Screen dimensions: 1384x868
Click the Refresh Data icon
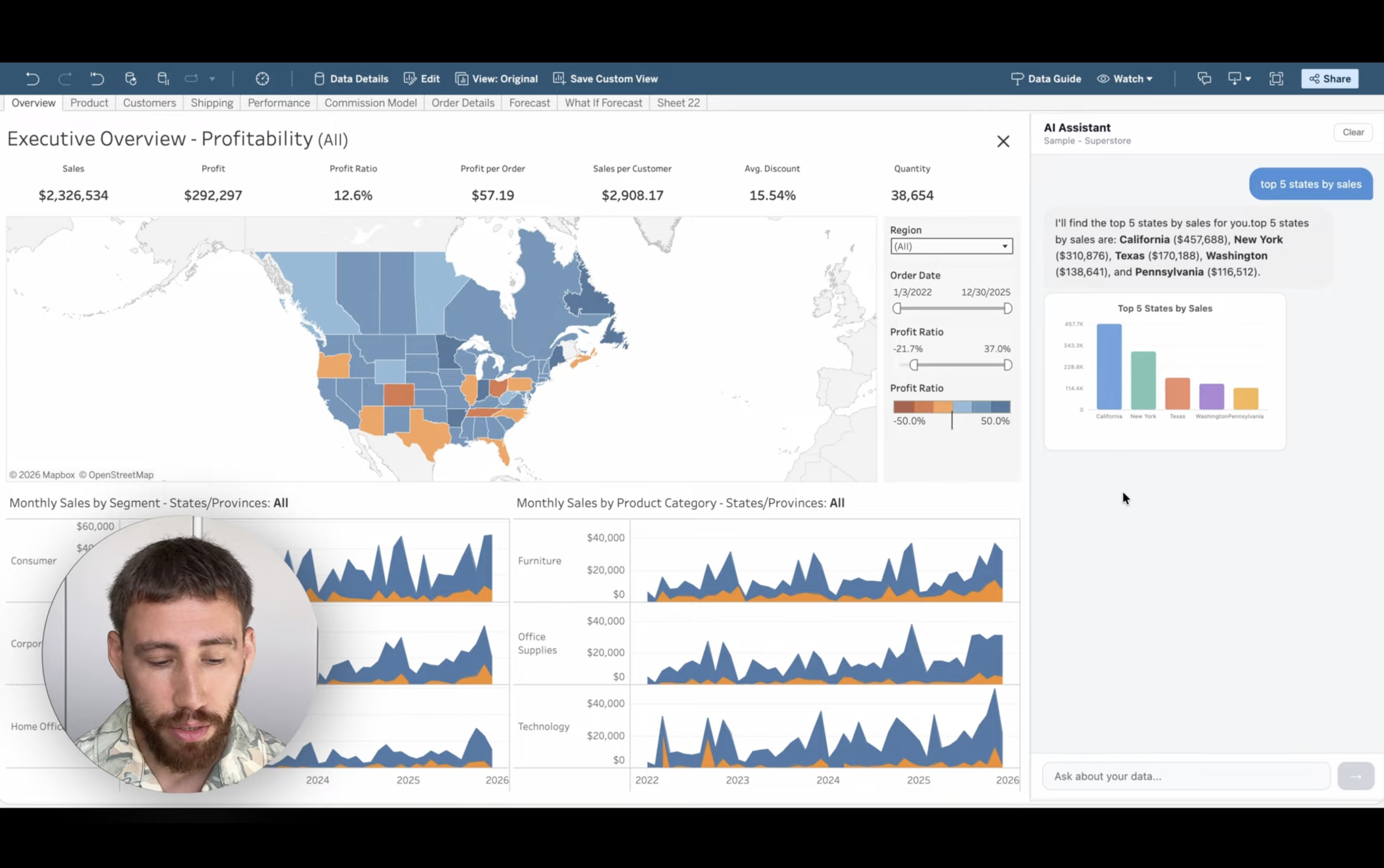[130, 78]
